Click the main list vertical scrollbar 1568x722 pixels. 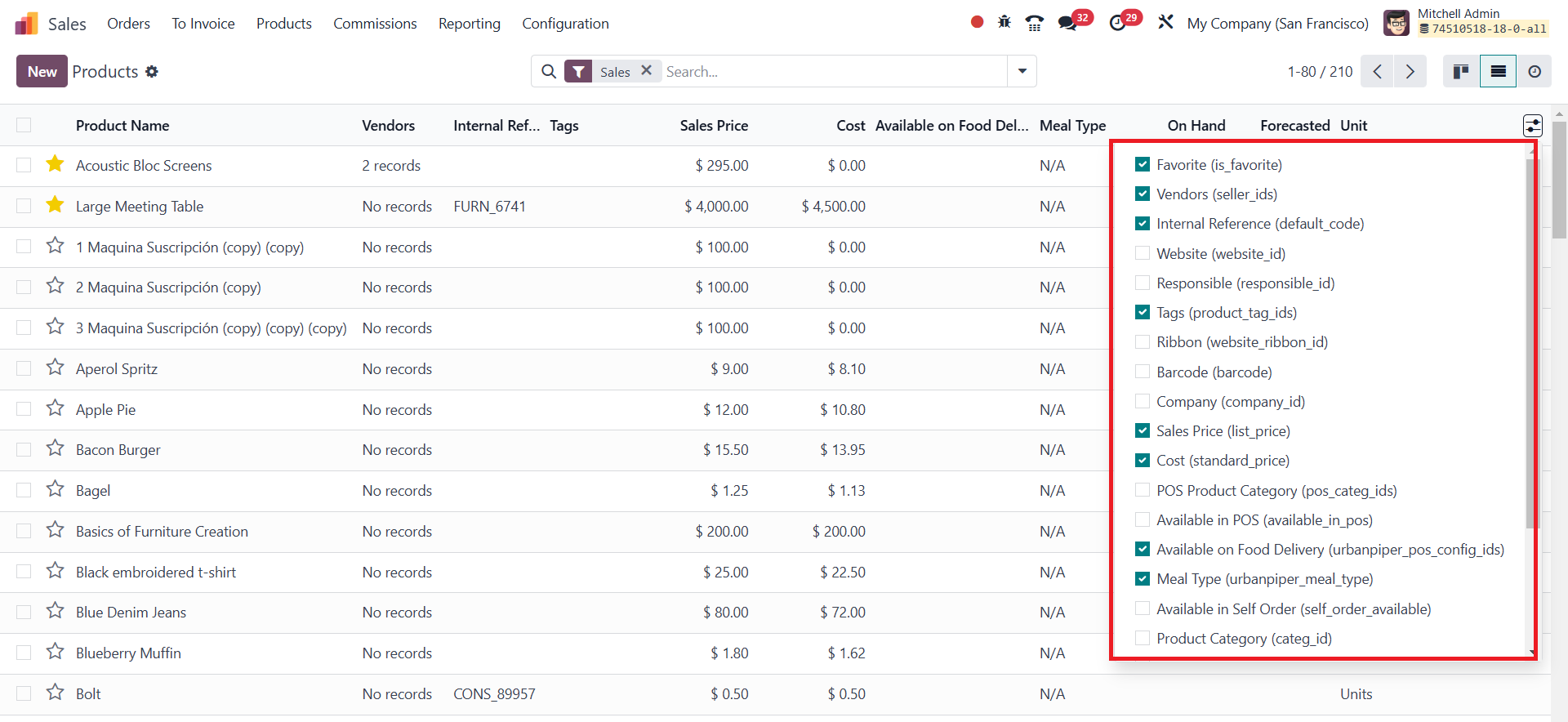click(x=1559, y=180)
